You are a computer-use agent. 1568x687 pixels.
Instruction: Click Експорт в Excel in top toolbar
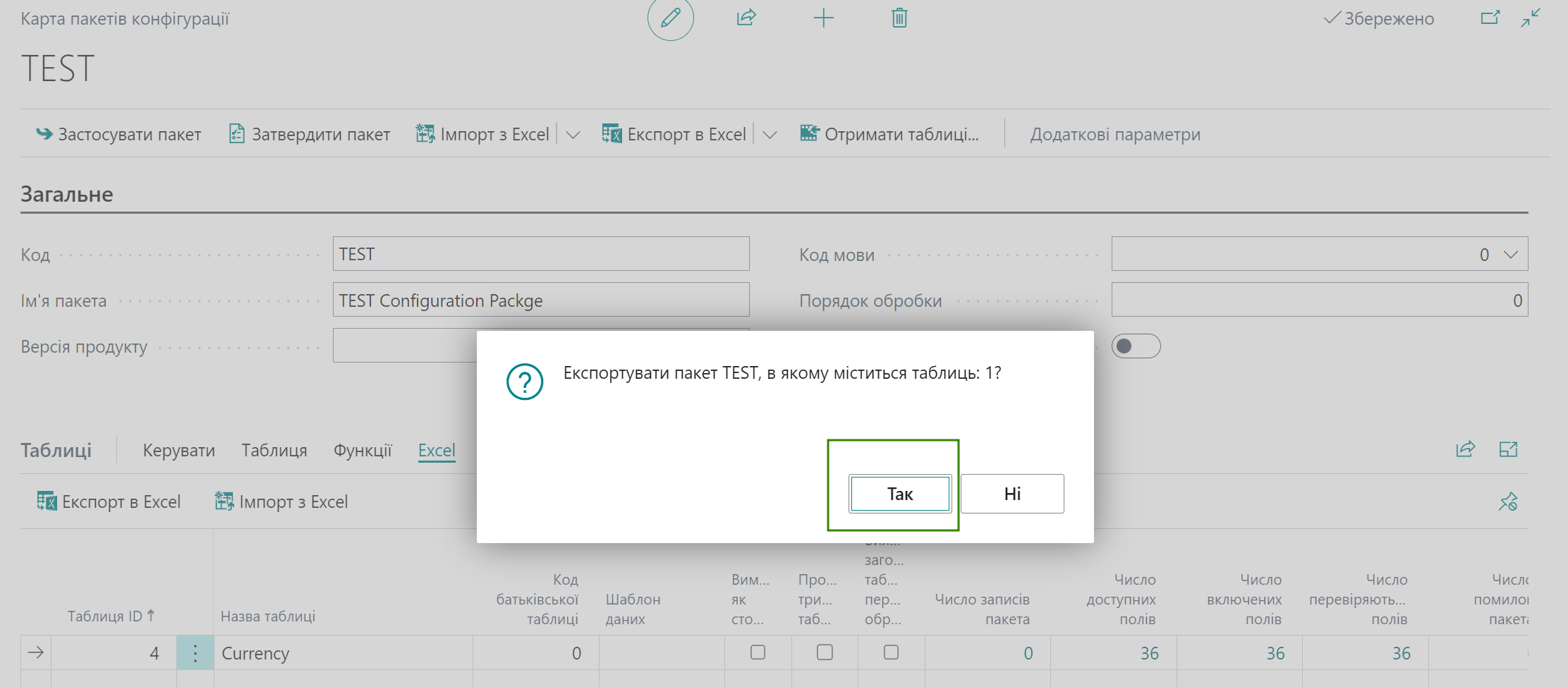(x=674, y=134)
